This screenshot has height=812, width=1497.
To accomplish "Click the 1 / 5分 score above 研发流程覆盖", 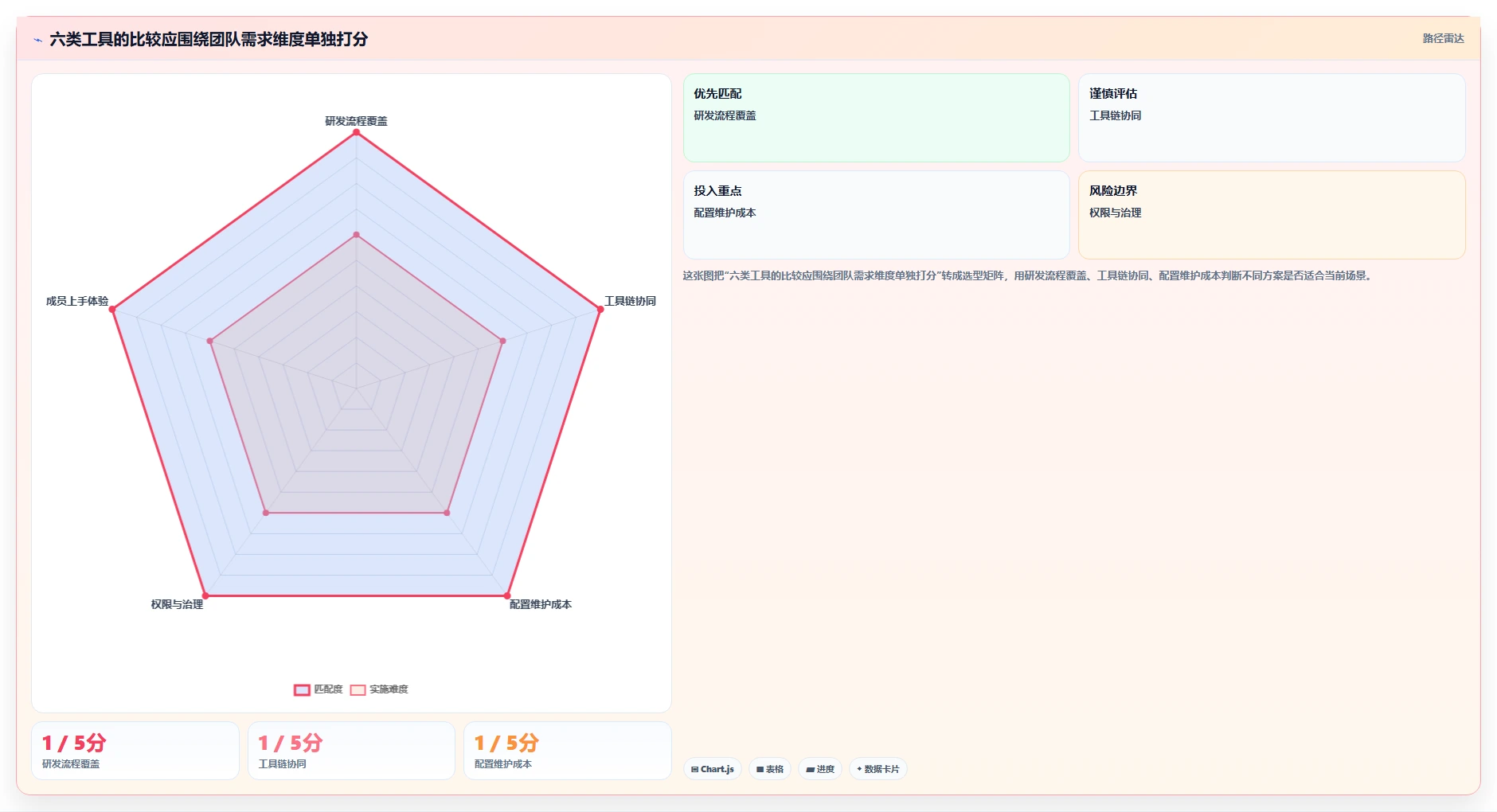I will 74,743.
